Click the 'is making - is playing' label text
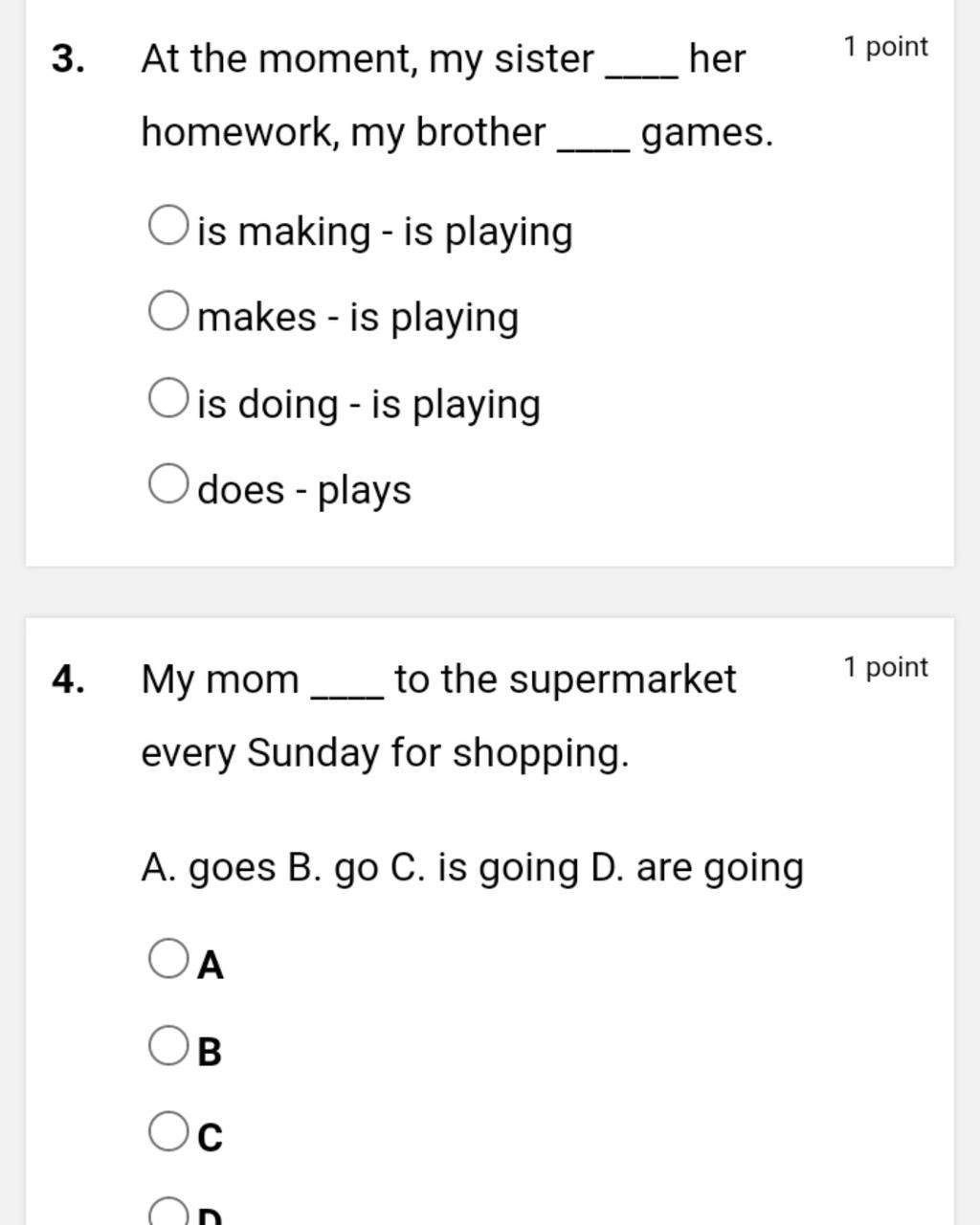 (x=385, y=233)
